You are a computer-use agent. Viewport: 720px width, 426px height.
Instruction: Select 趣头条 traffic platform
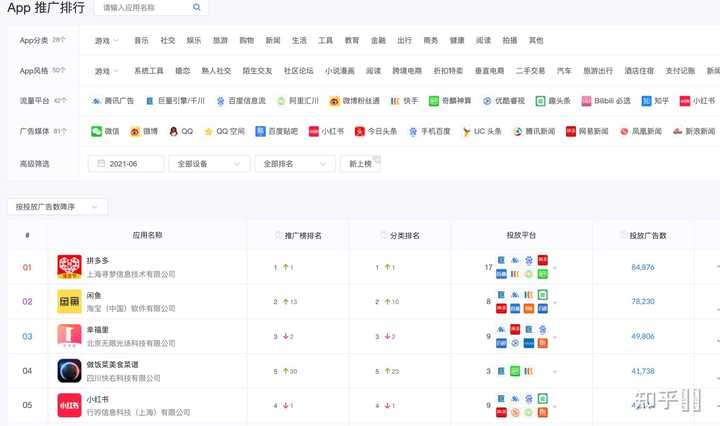tap(553, 101)
